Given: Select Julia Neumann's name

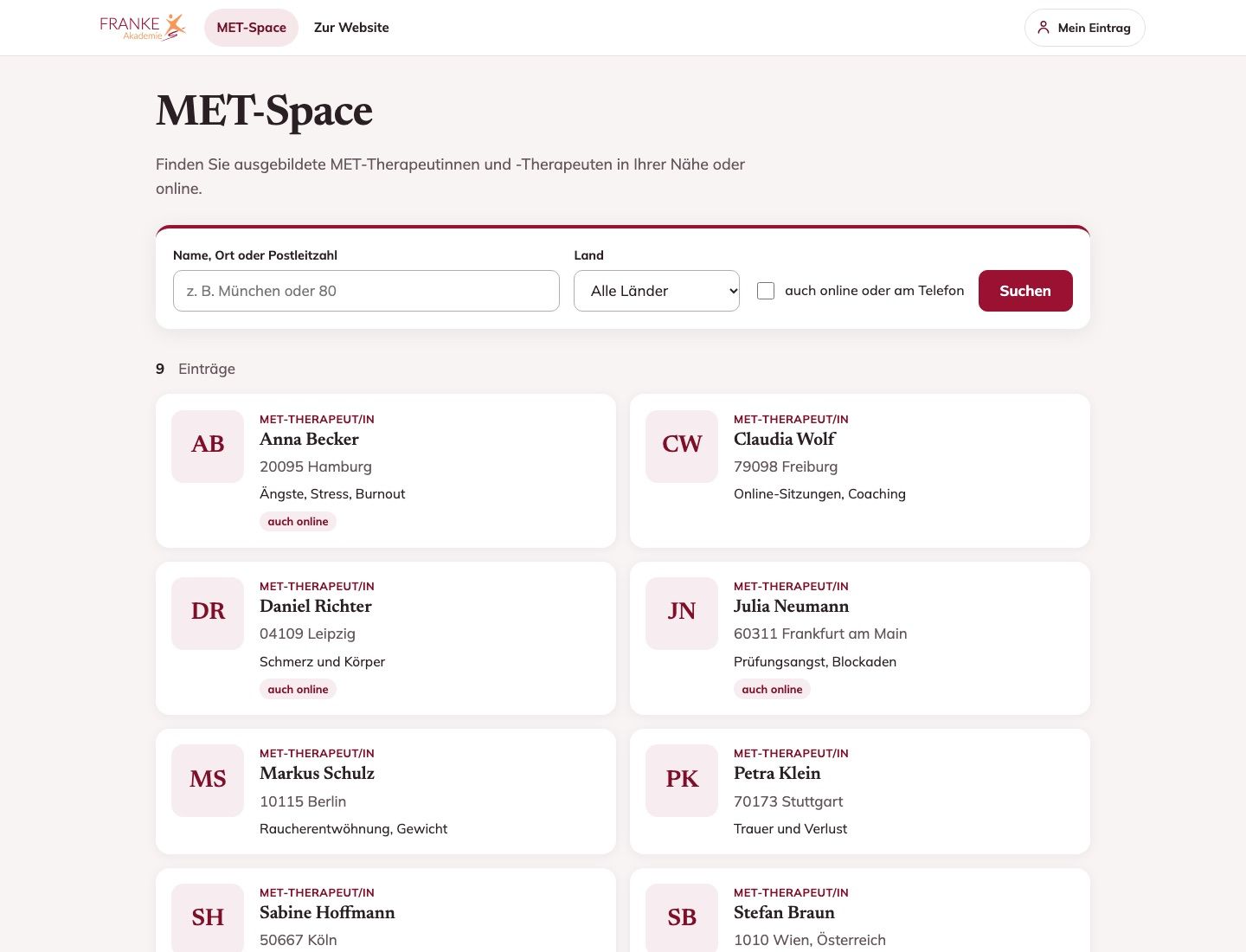Looking at the screenshot, I should (x=791, y=607).
